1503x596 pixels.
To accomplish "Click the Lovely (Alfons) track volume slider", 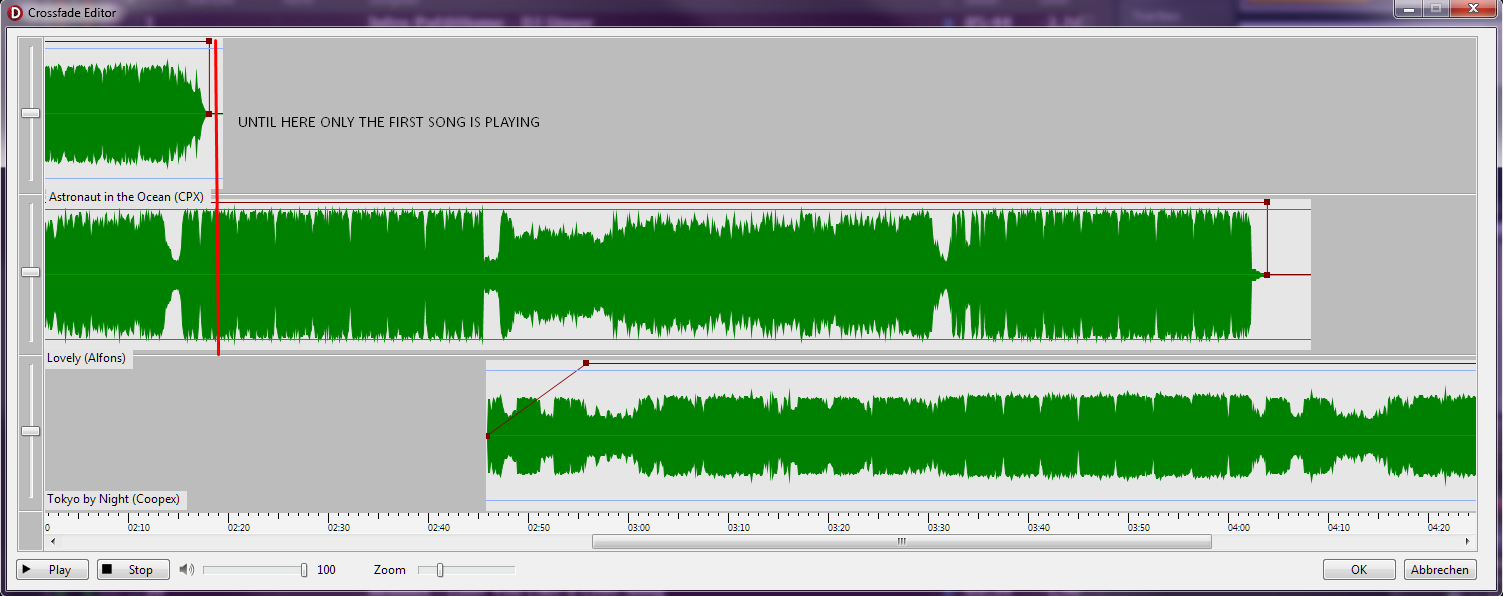I will click(x=31, y=272).
